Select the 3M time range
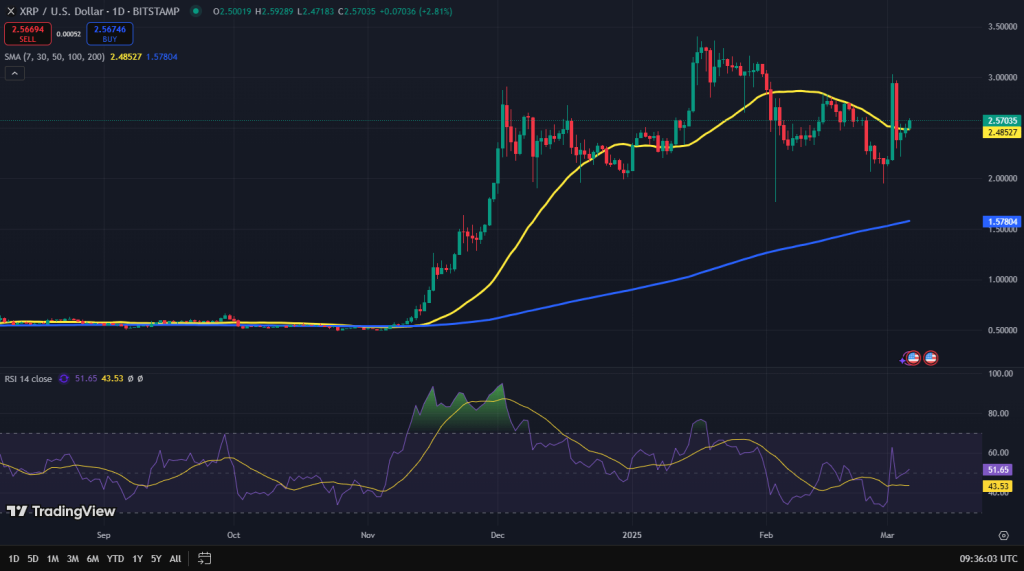The width and height of the screenshot is (1024, 571). pyautogui.click(x=72, y=559)
